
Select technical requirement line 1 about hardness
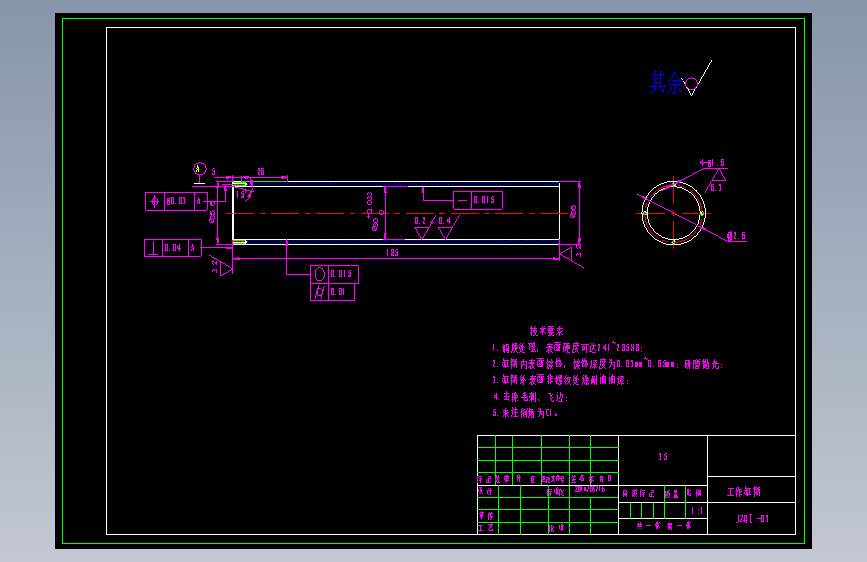point(567,348)
